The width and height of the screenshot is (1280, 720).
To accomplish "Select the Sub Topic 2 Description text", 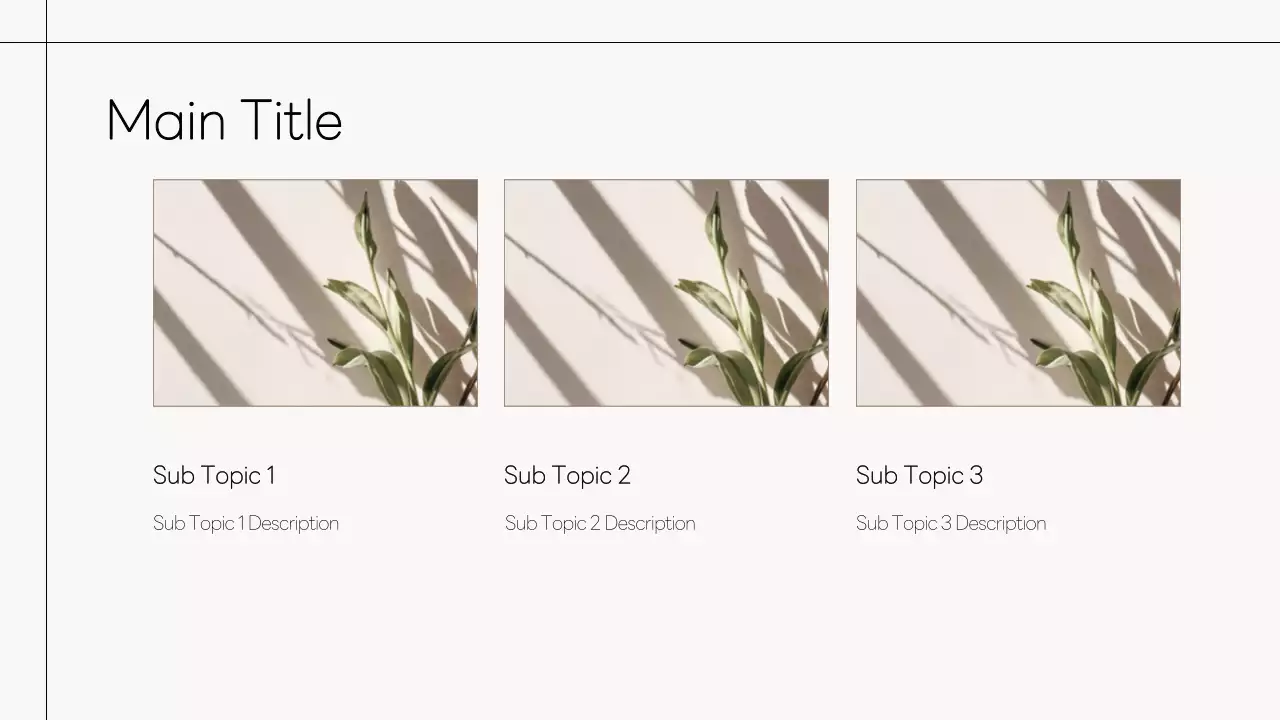I will (x=600, y=524).
